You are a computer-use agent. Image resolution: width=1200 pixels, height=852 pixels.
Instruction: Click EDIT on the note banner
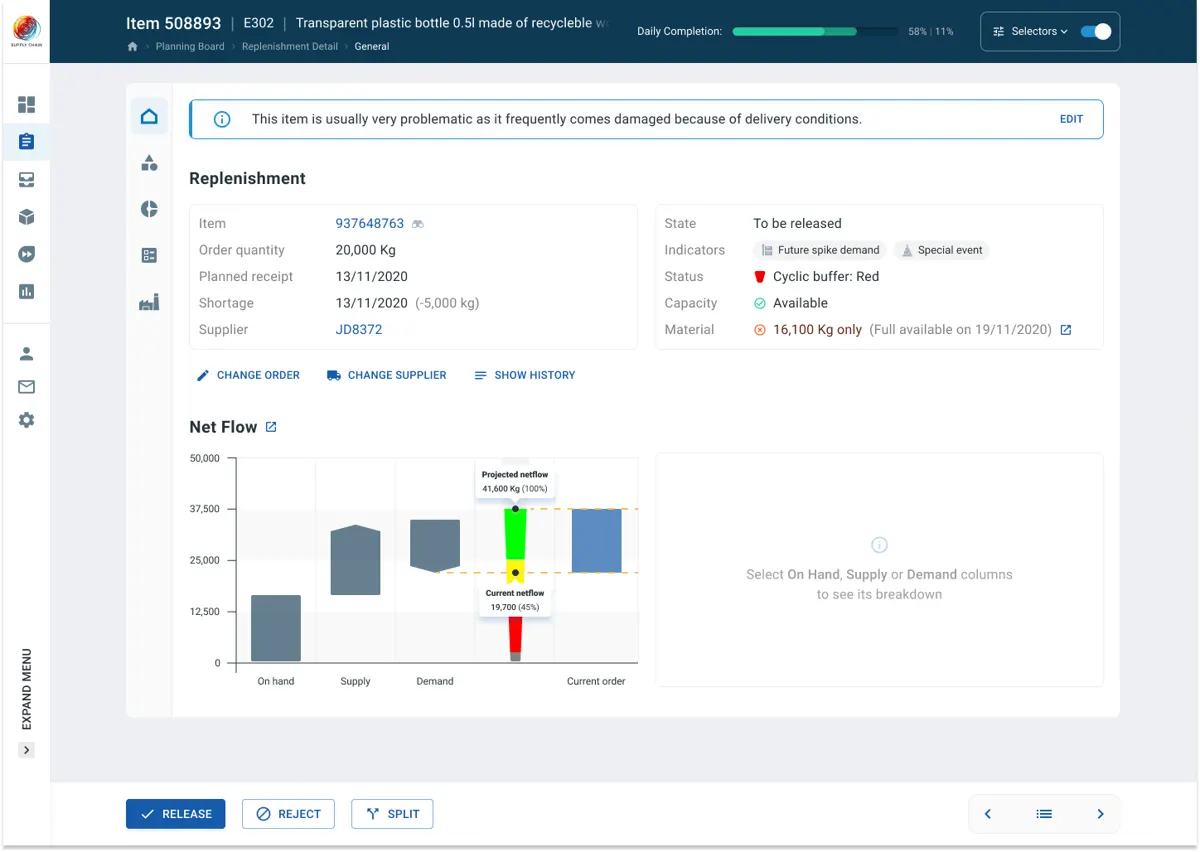[x=1071, y=119]
